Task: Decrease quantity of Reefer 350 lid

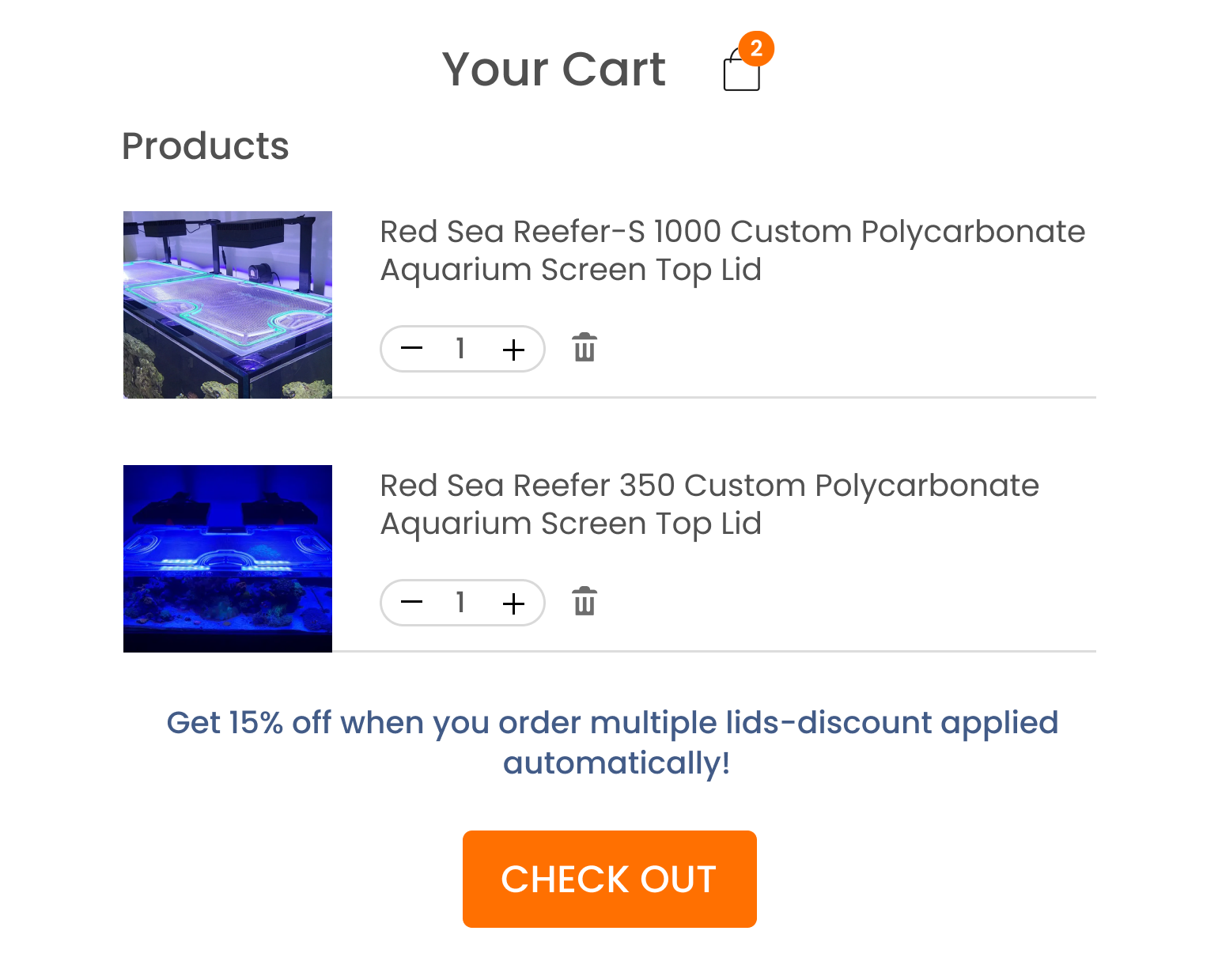Action: tap(411, 603)
